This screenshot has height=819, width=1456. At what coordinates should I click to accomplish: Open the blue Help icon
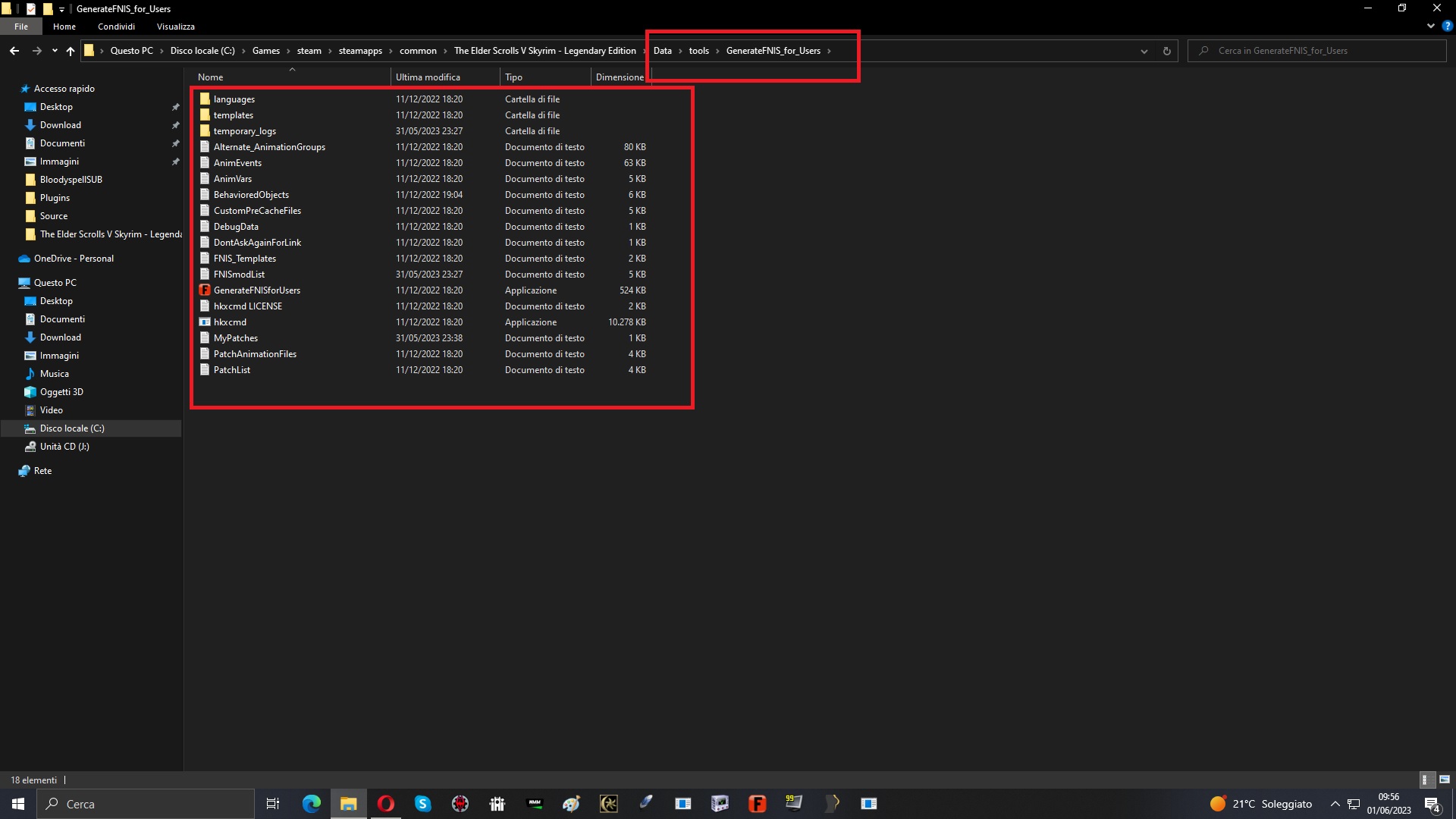1447,26
